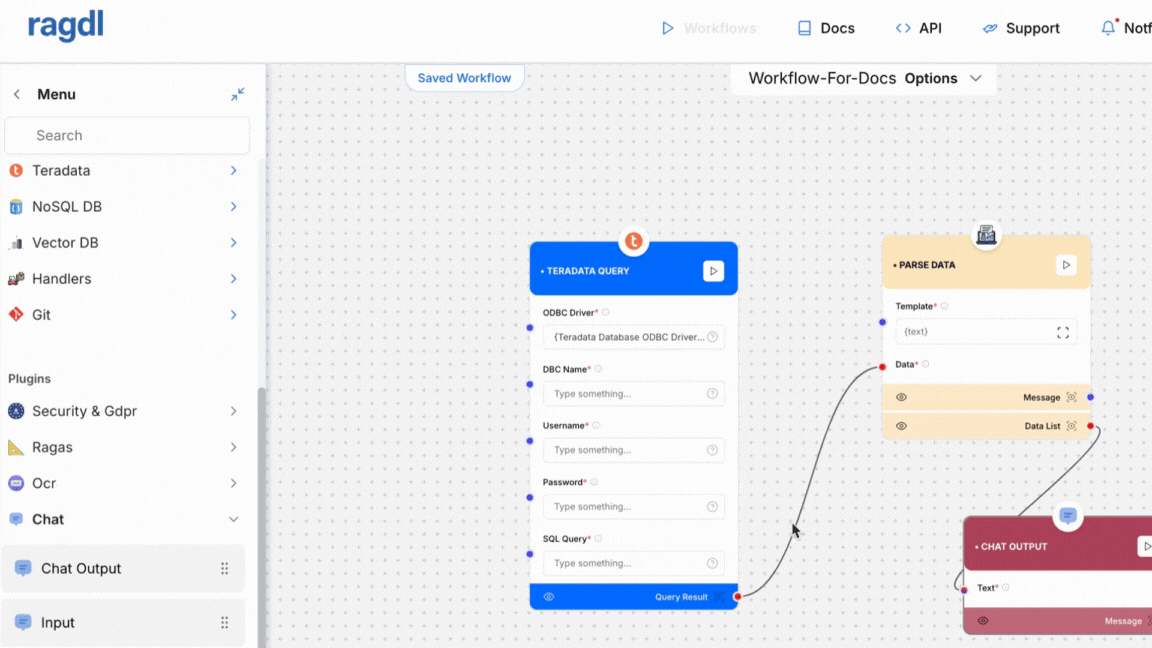This screenshot has width=1152, height=648.
Task: Open the Workflows nav item
Action: pyautogui.click(x=708, y=28)
